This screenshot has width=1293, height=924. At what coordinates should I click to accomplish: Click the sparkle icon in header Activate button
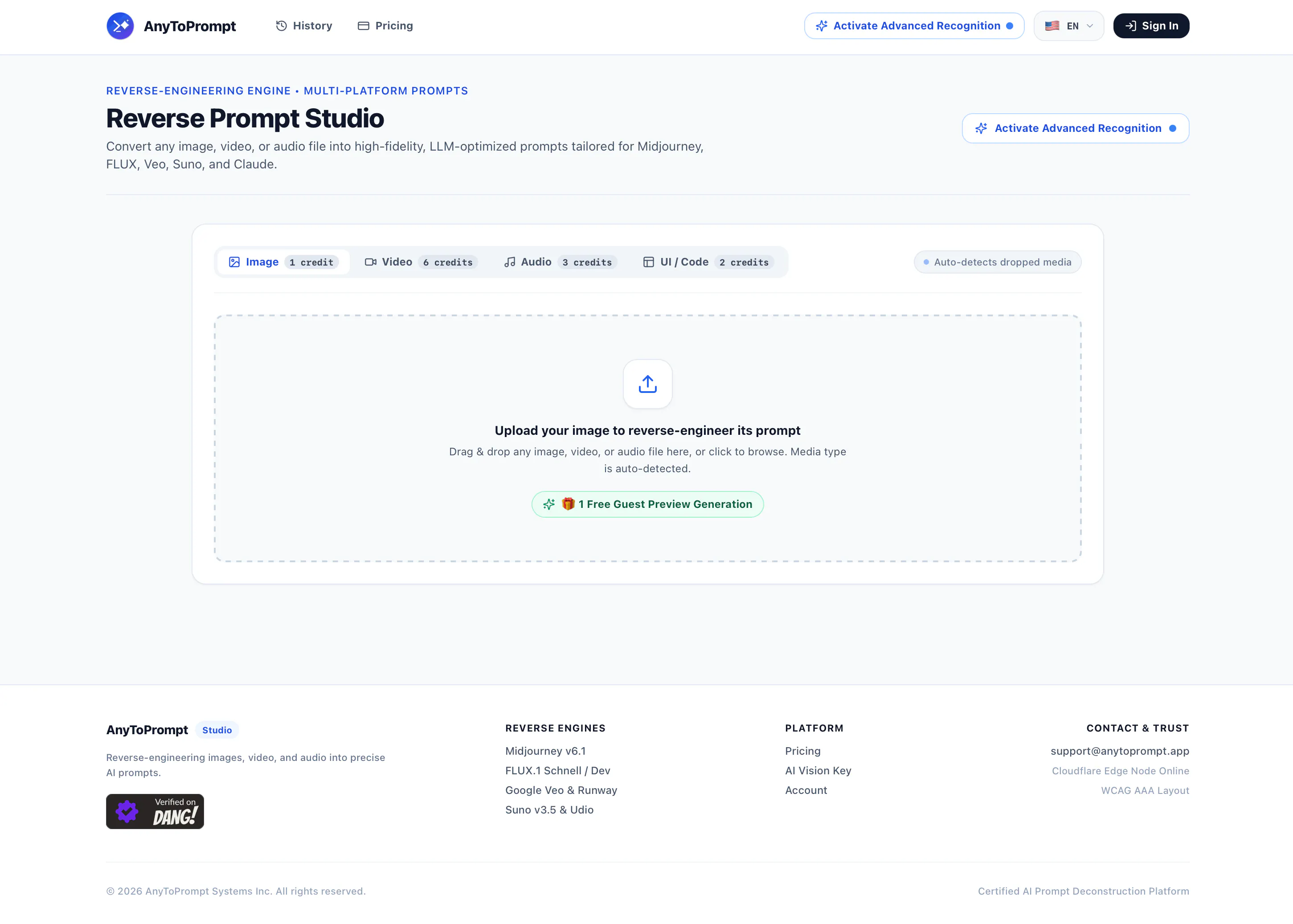pos(822,25)
